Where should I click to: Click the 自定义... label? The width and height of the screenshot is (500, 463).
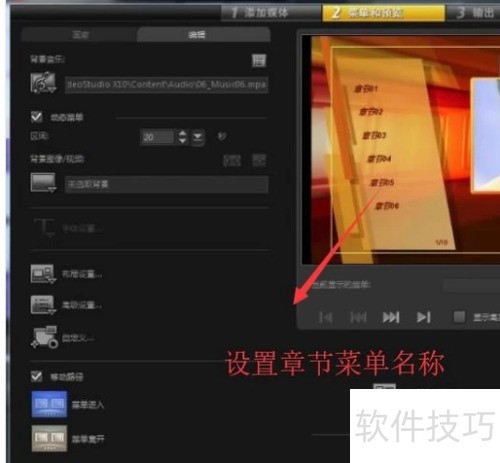point(78,338)
